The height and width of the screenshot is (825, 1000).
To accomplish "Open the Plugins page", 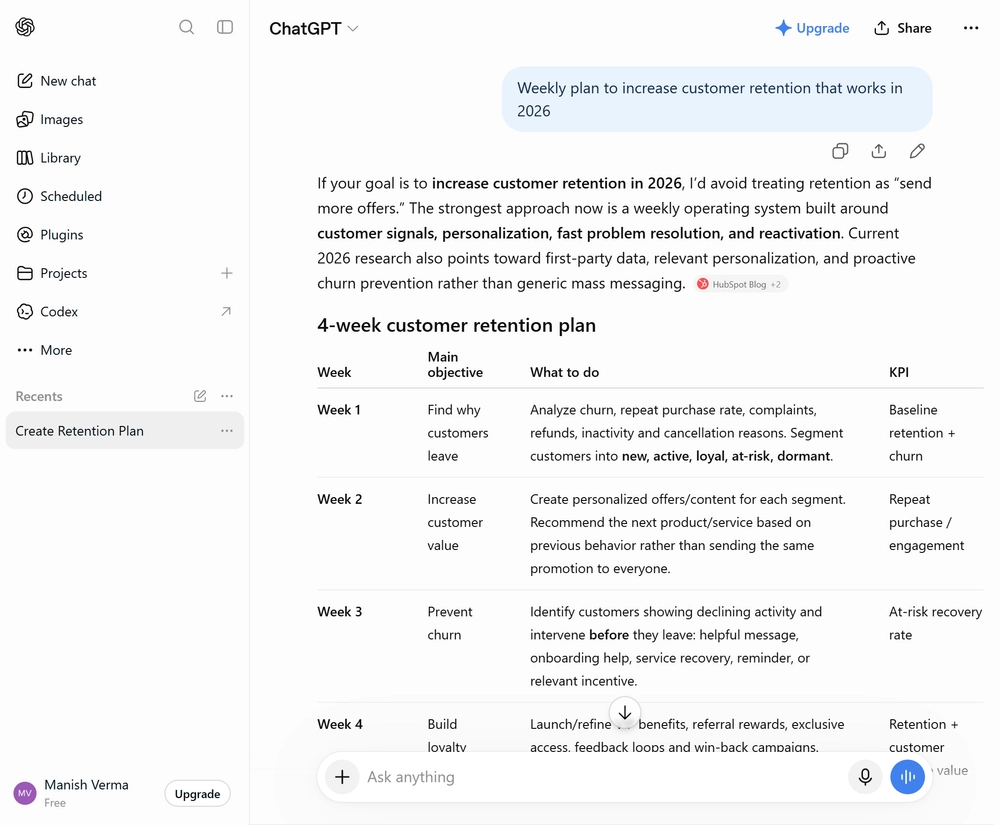I will pyautogui.click(x=124, y=235).
